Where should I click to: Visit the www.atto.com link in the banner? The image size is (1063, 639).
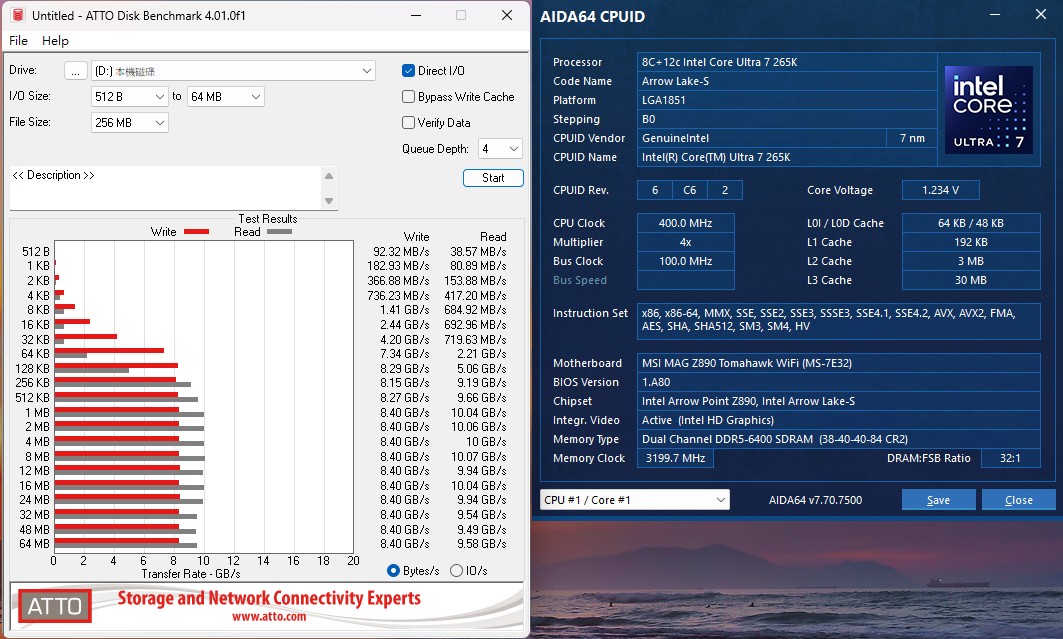(269, 617)
